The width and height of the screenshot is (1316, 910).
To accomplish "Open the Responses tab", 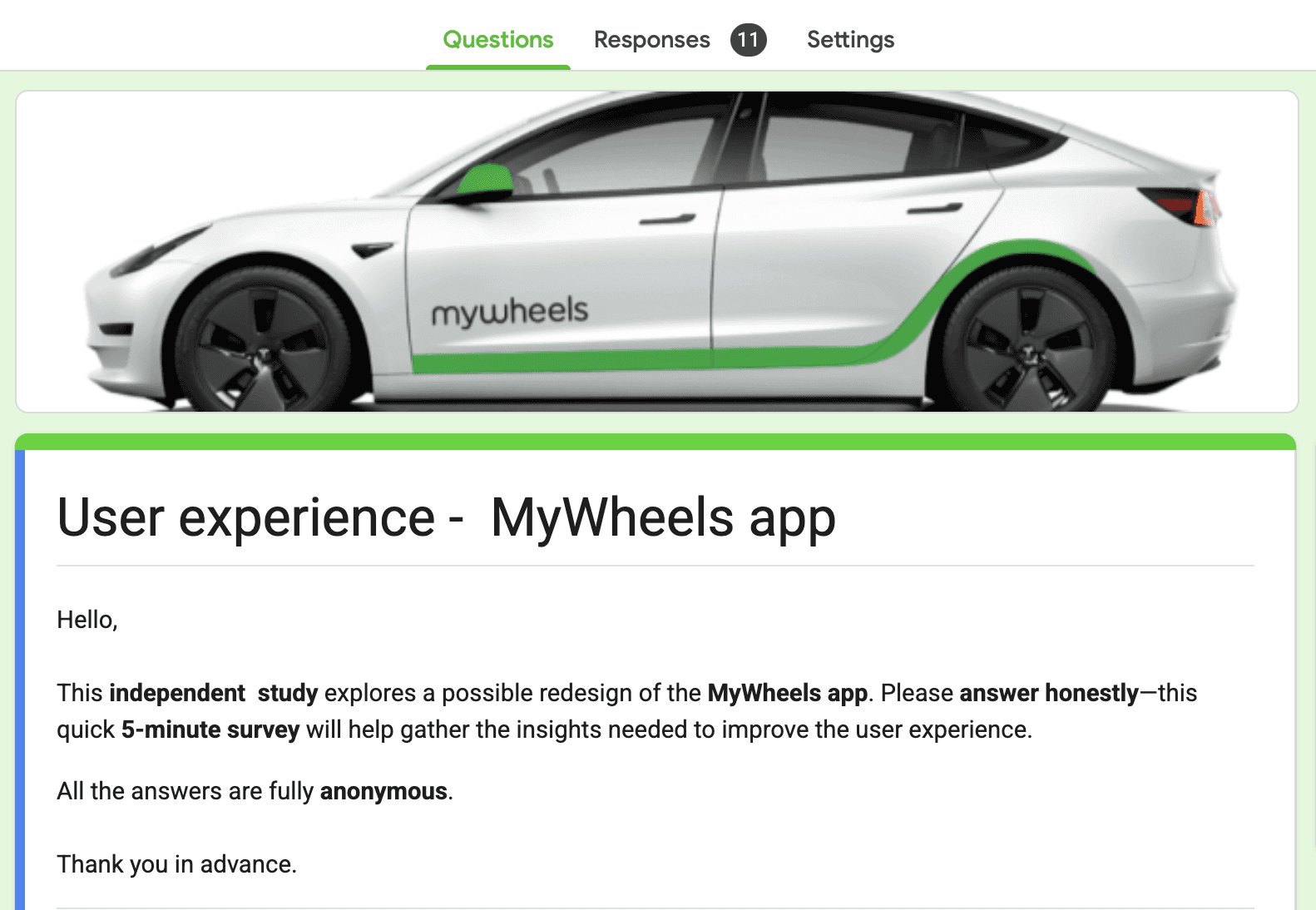I will tap(651, 39).
